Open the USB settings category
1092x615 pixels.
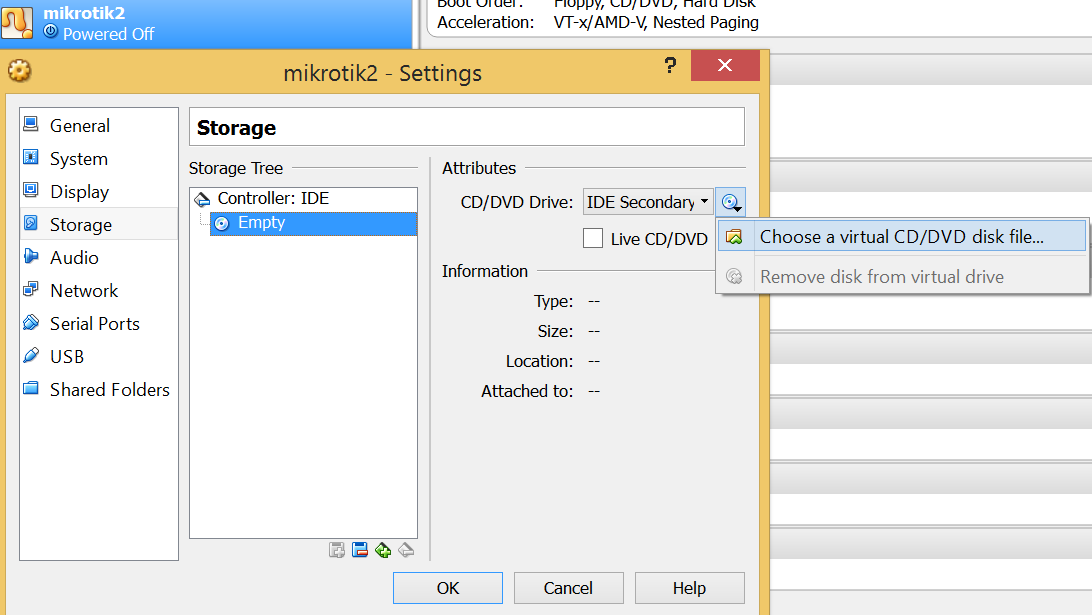click(x=99, y=357)
